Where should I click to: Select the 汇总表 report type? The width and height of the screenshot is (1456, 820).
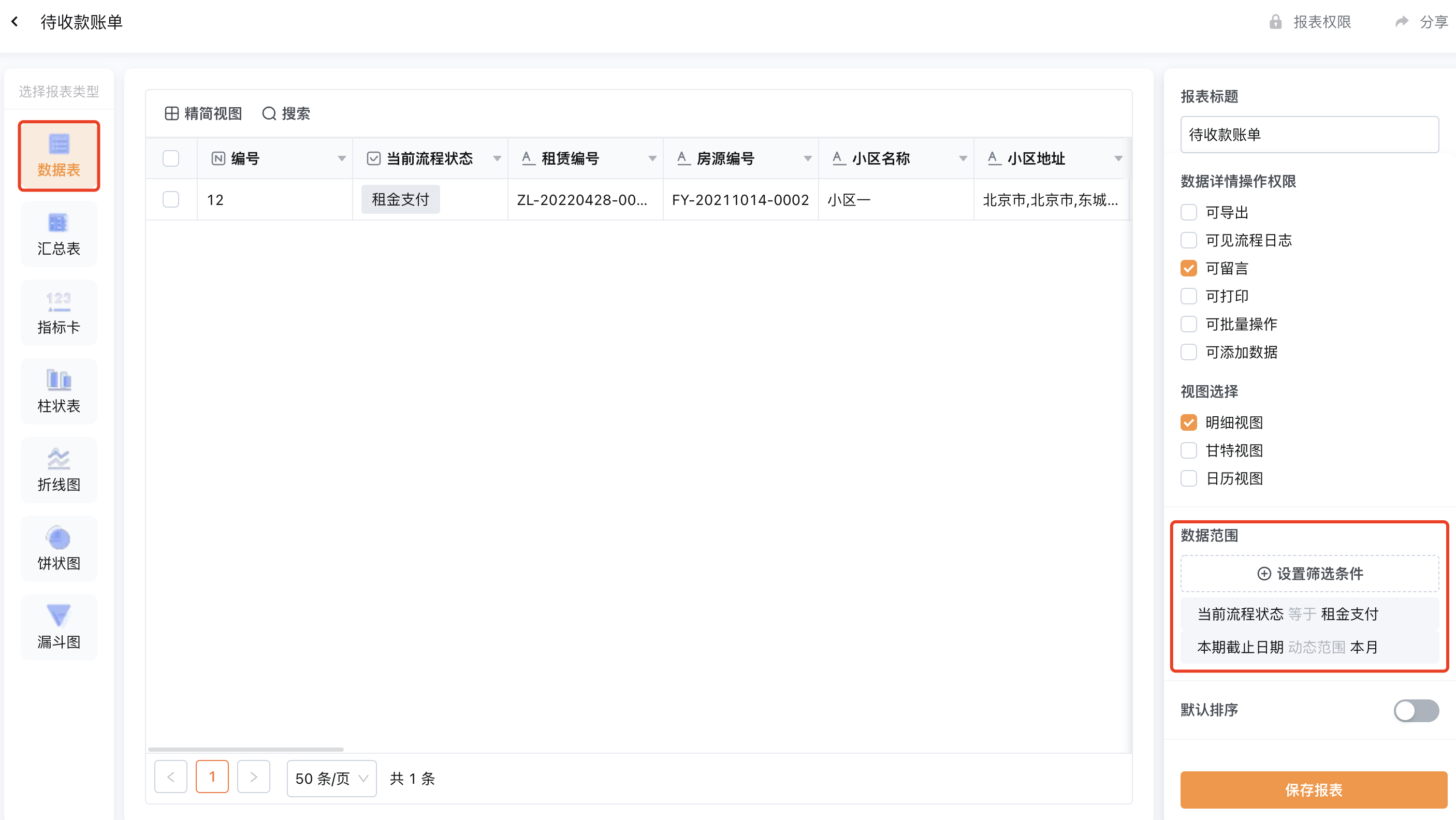pyautogui.click(x=59, y=234)
